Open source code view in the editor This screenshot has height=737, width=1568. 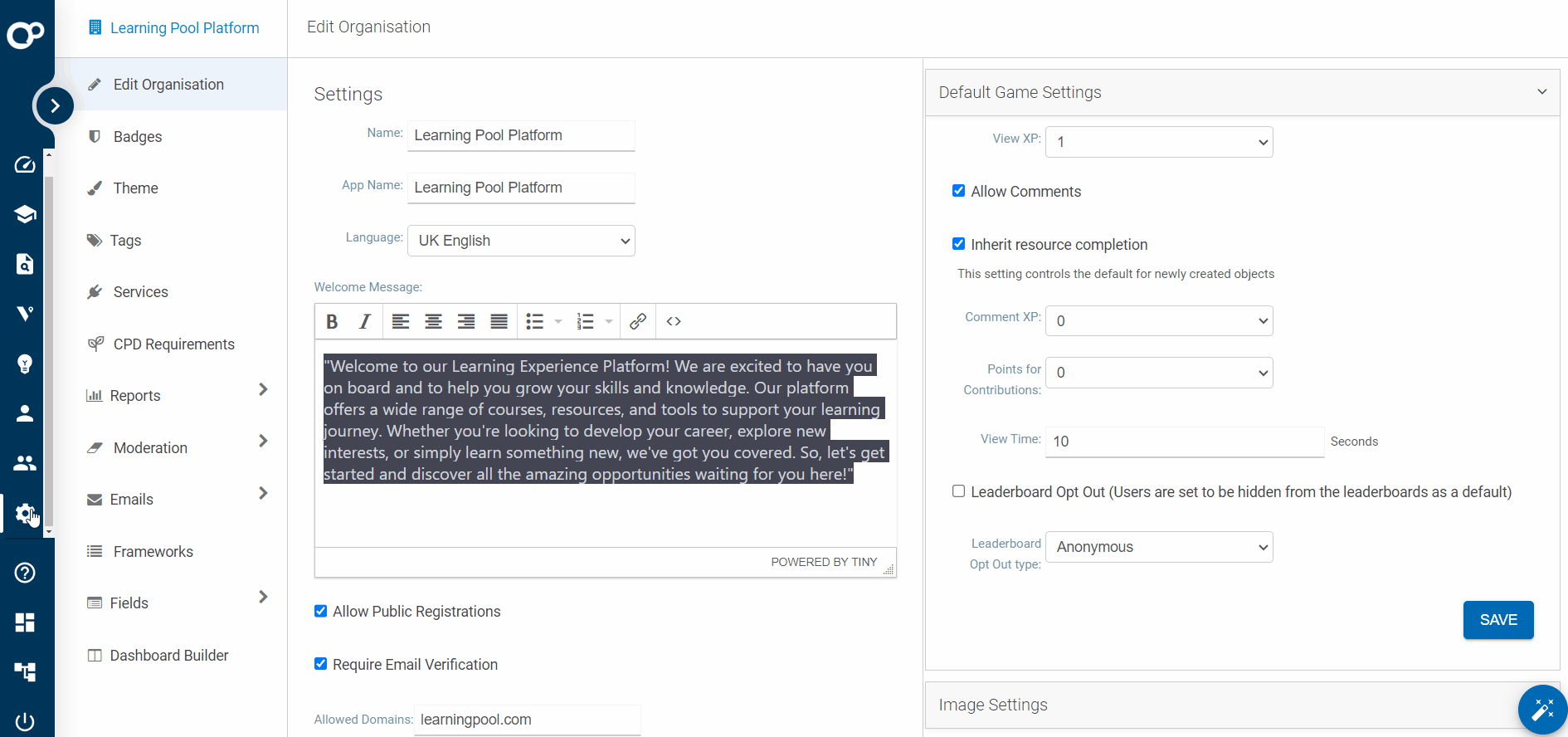pyautogui.click(x=674, y=321)
